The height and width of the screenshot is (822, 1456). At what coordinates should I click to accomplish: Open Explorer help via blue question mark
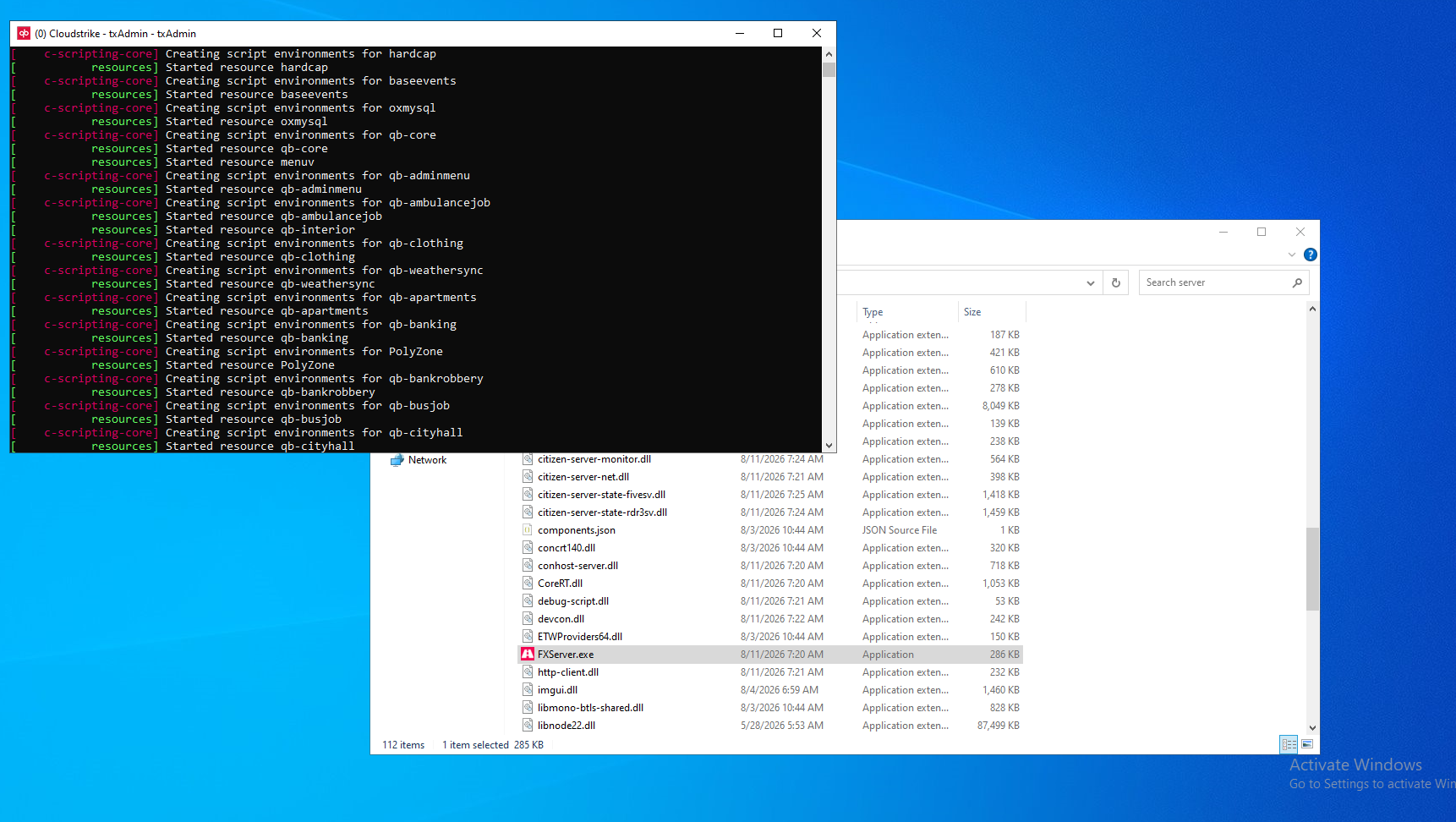pyautogui.click(x=1311, y=255)
